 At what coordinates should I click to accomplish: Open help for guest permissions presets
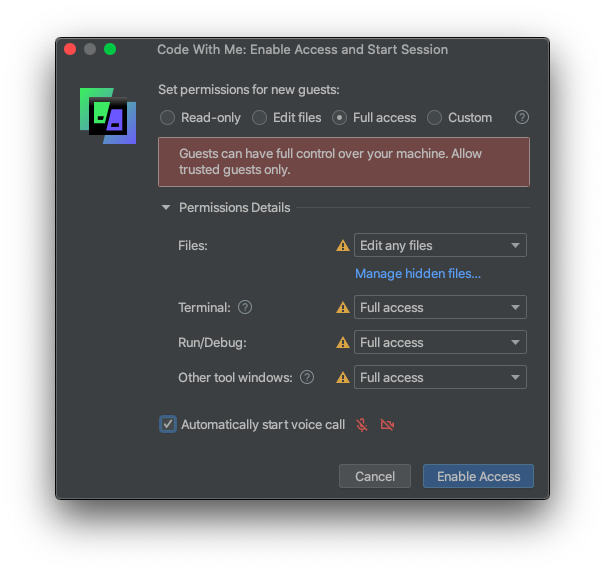click(x=522, y=117)
